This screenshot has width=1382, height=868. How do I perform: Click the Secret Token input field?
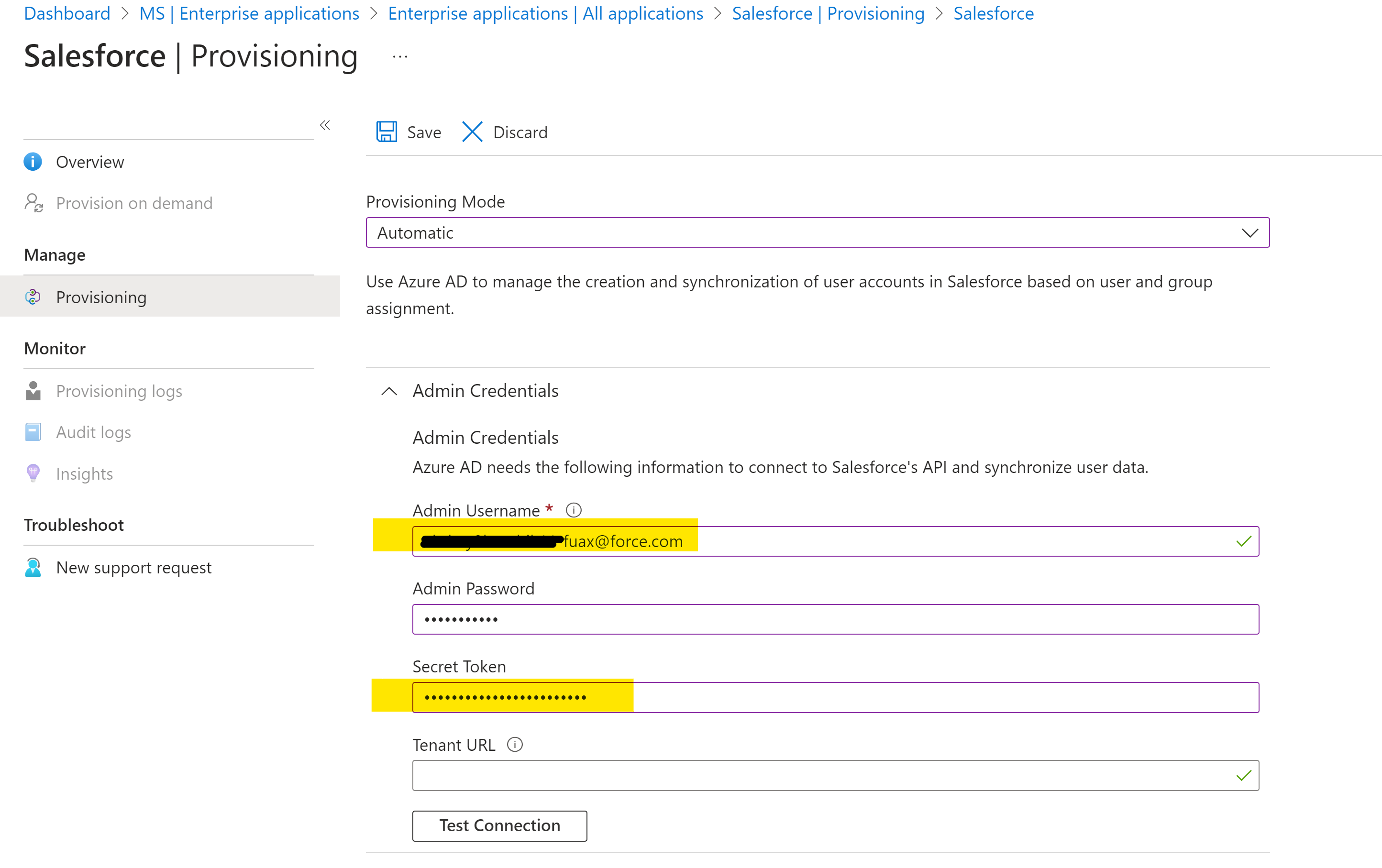pos(836,697)
